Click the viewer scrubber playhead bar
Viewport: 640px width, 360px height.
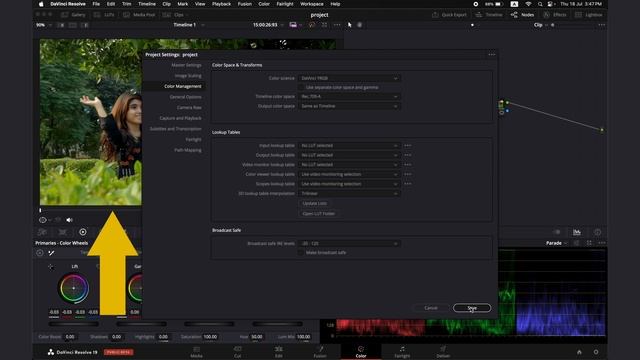pyautogui.click(x=40, y=210)
